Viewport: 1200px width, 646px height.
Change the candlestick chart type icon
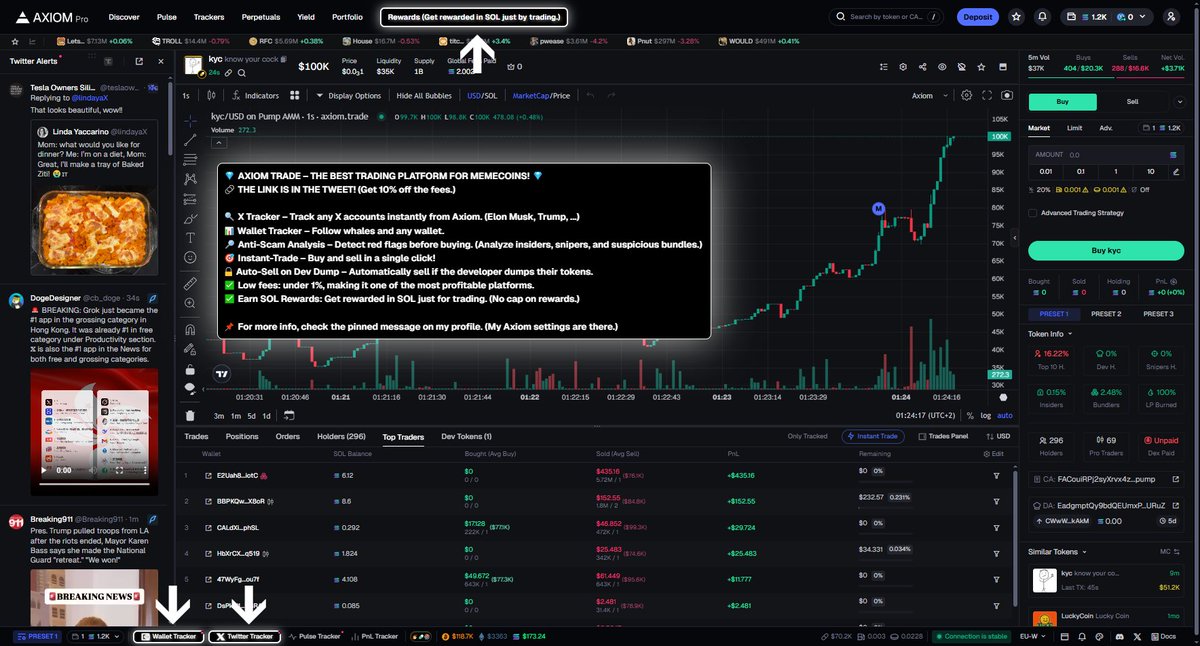point(211,95)
